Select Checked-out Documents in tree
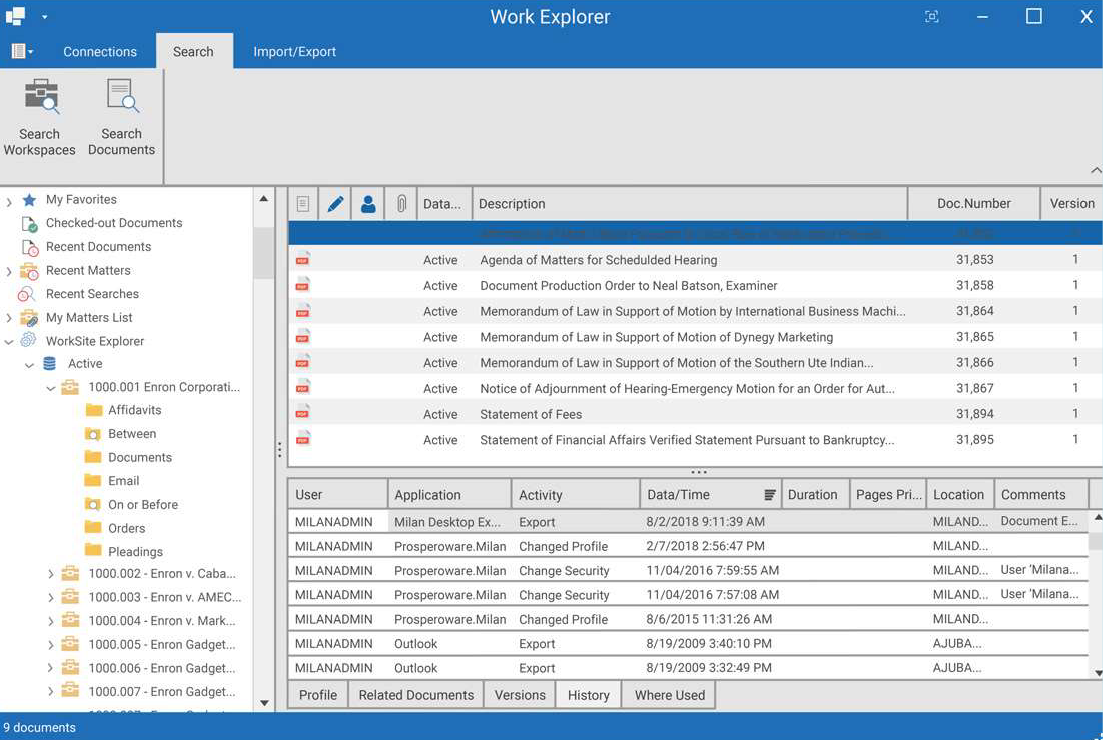This screenshot has height=740, width=1103. tap(113, 223)
